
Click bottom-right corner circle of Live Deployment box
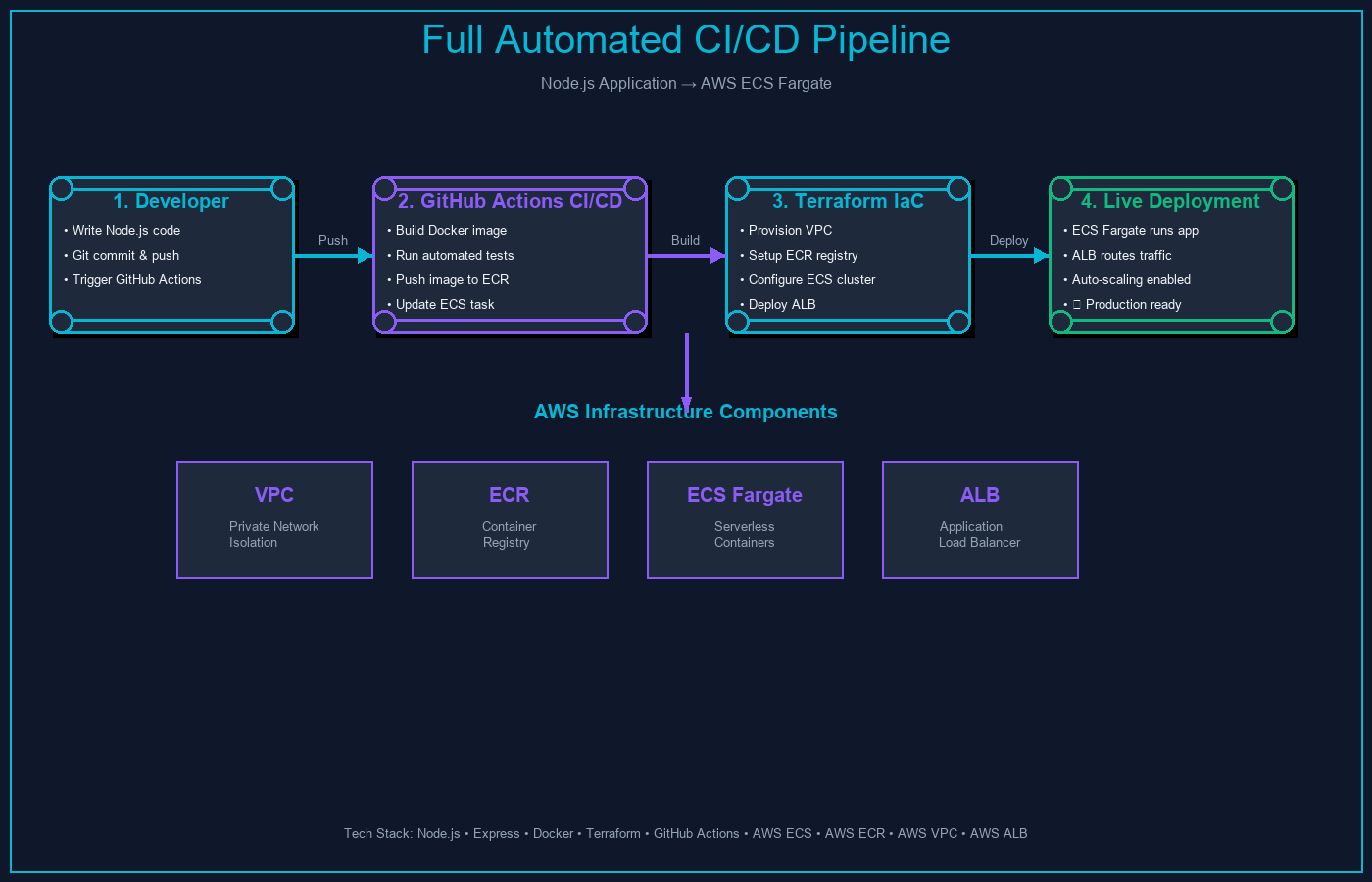(x=1281, y=321)
